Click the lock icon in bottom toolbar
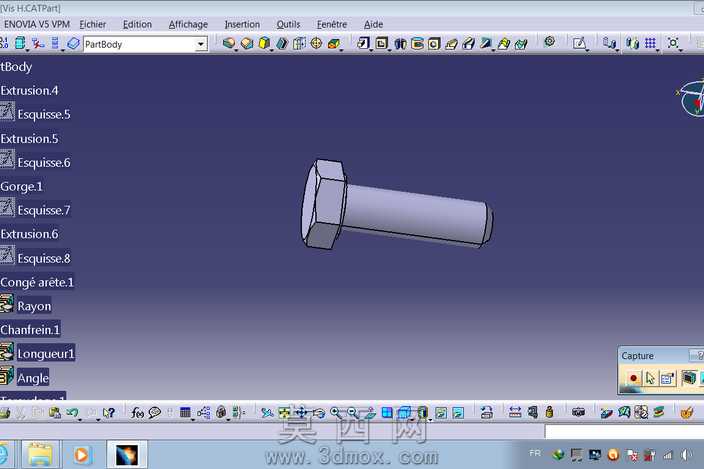The height and width of the screenshot is (469, 704). [221, 412]
